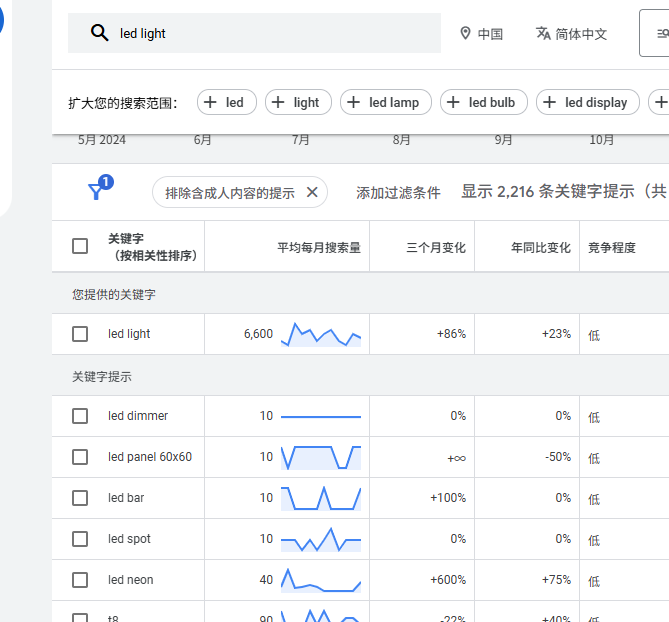Click the +600% change for led neon
The height and width of the screenshot is (622, 669).
448,579
